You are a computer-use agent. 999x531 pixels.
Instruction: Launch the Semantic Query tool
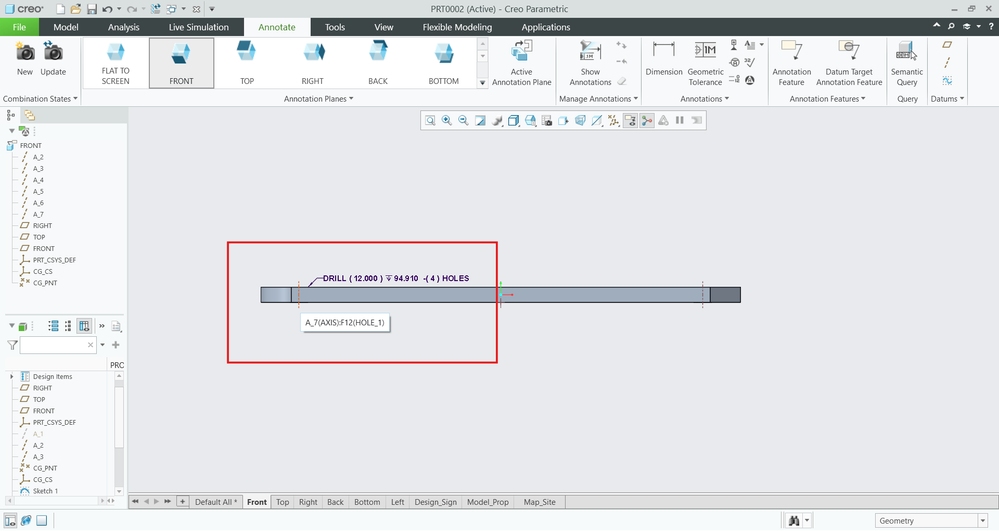coord(906,62)
